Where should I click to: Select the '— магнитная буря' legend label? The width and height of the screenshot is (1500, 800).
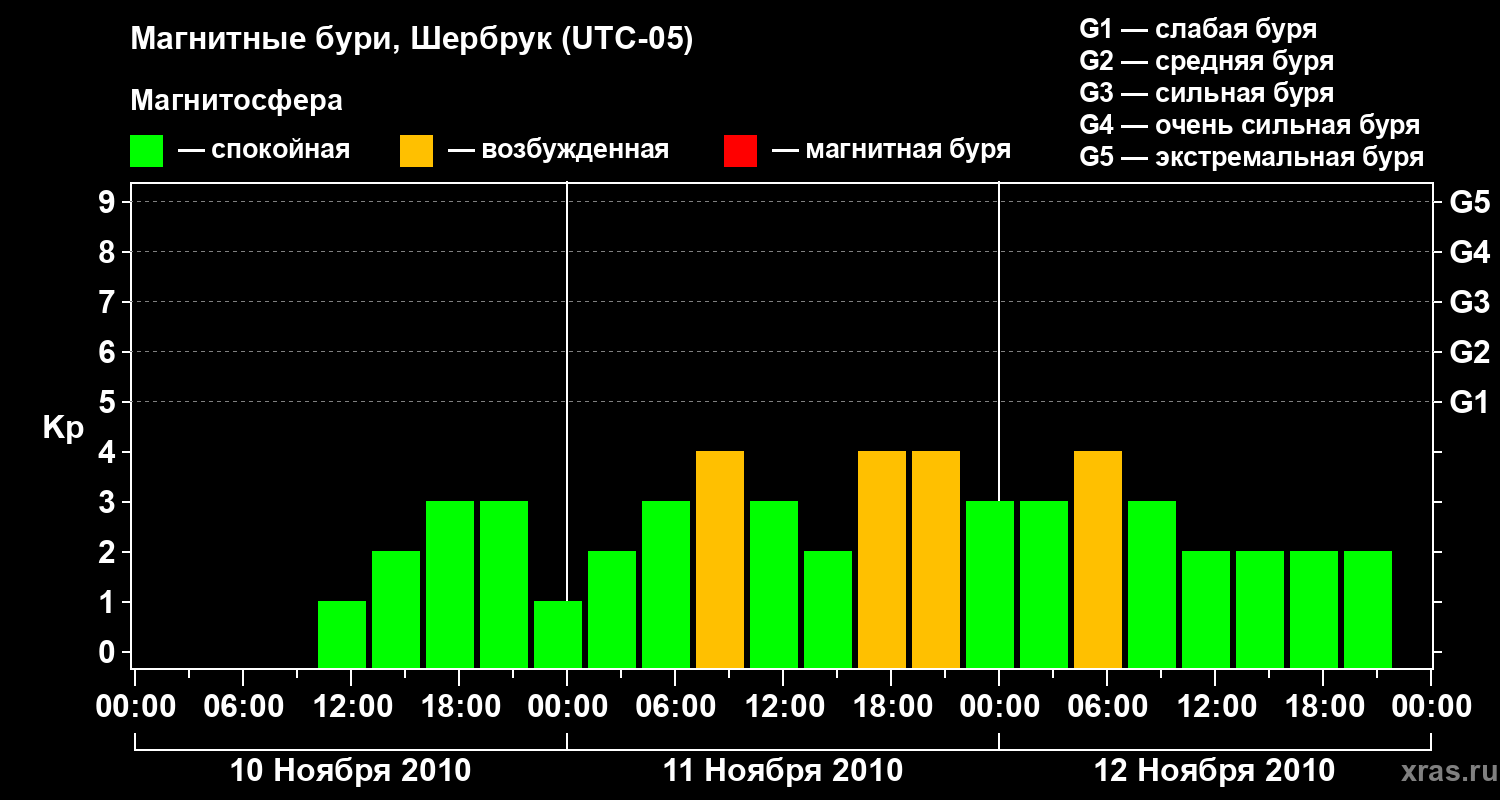click(x=892, y=150)
